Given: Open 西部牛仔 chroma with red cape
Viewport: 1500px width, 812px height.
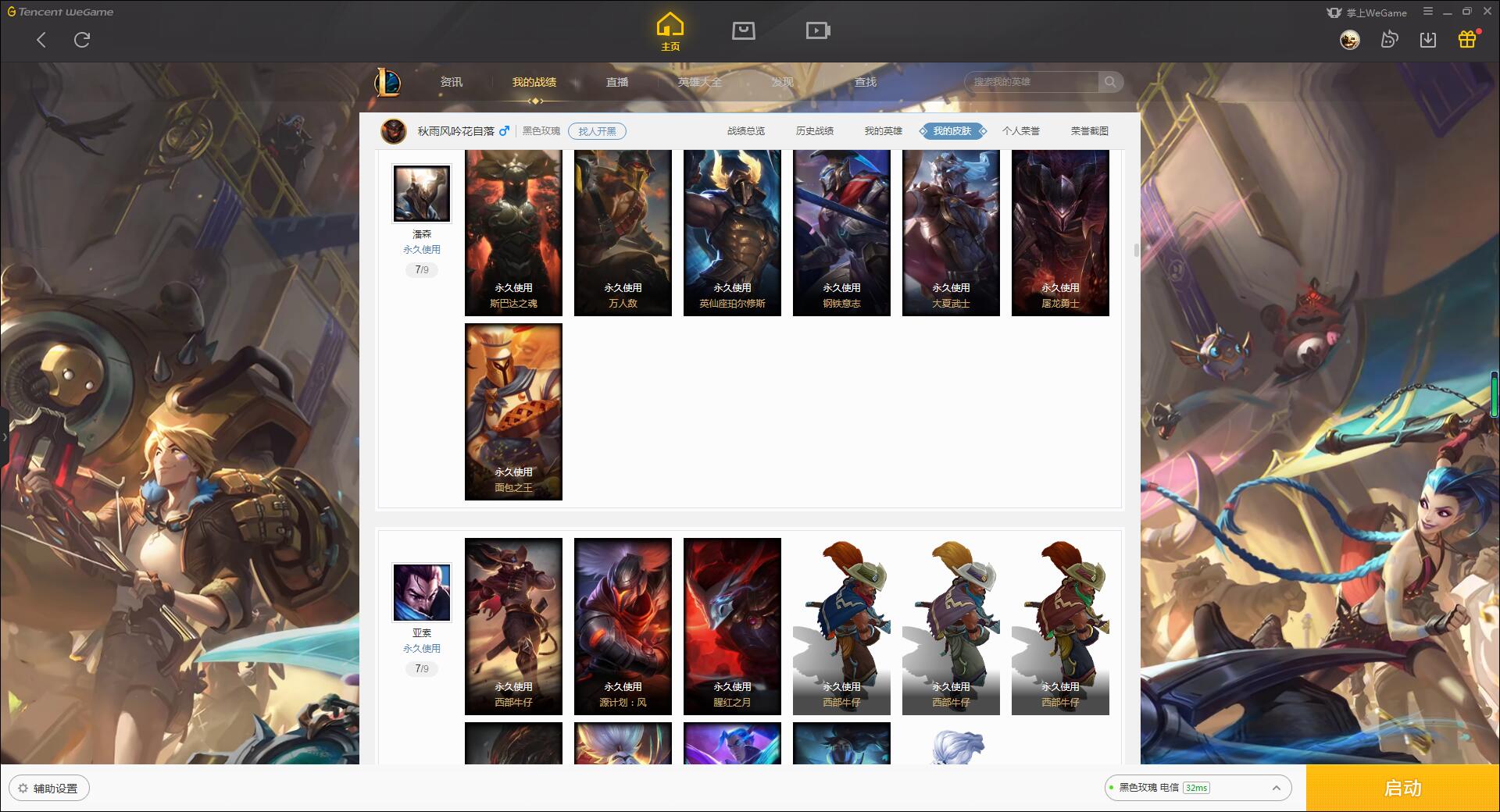Looking at the screenshot, I should point(1060,626).
